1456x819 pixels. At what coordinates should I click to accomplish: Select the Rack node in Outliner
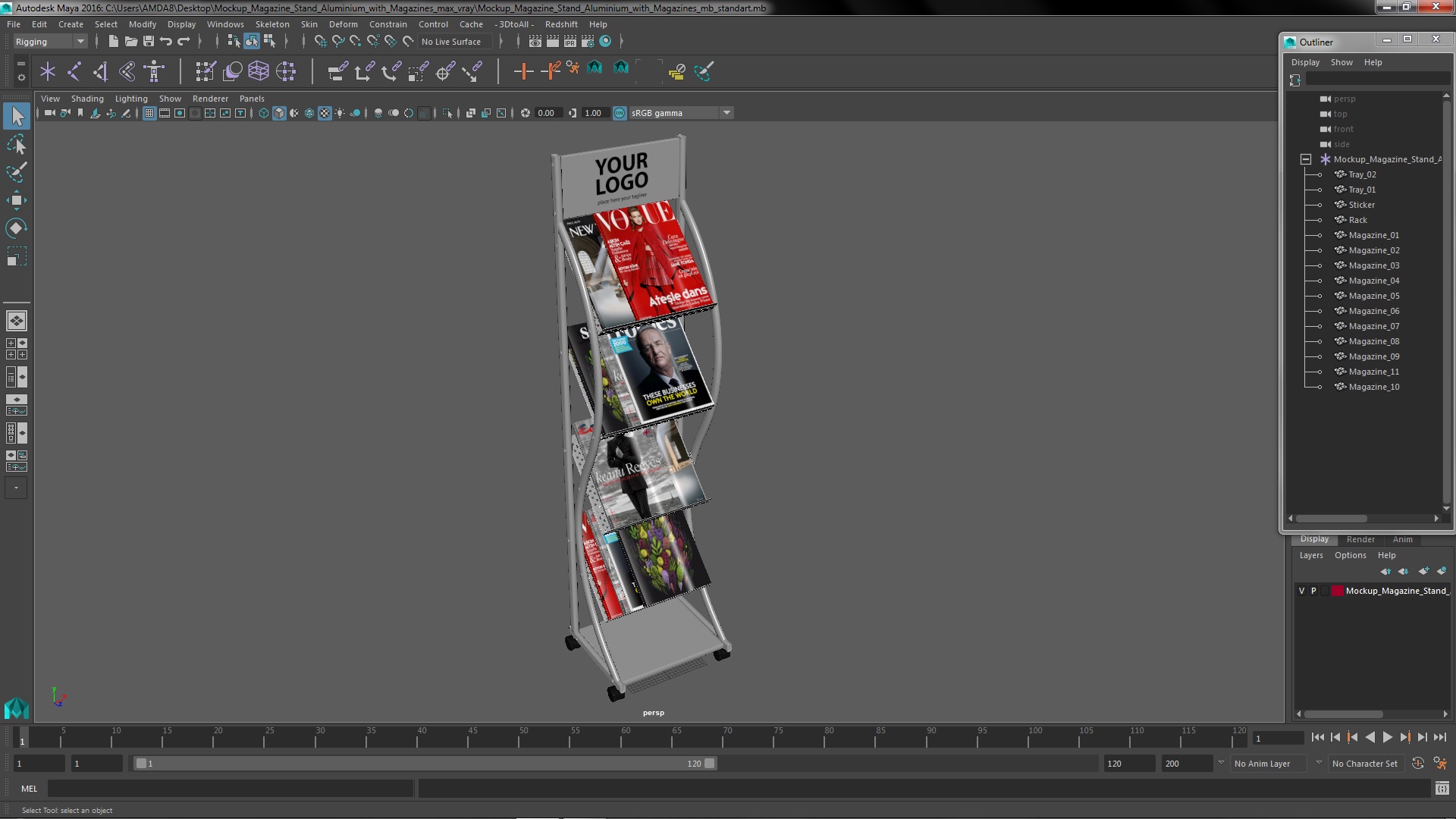tap(1357, 220)
